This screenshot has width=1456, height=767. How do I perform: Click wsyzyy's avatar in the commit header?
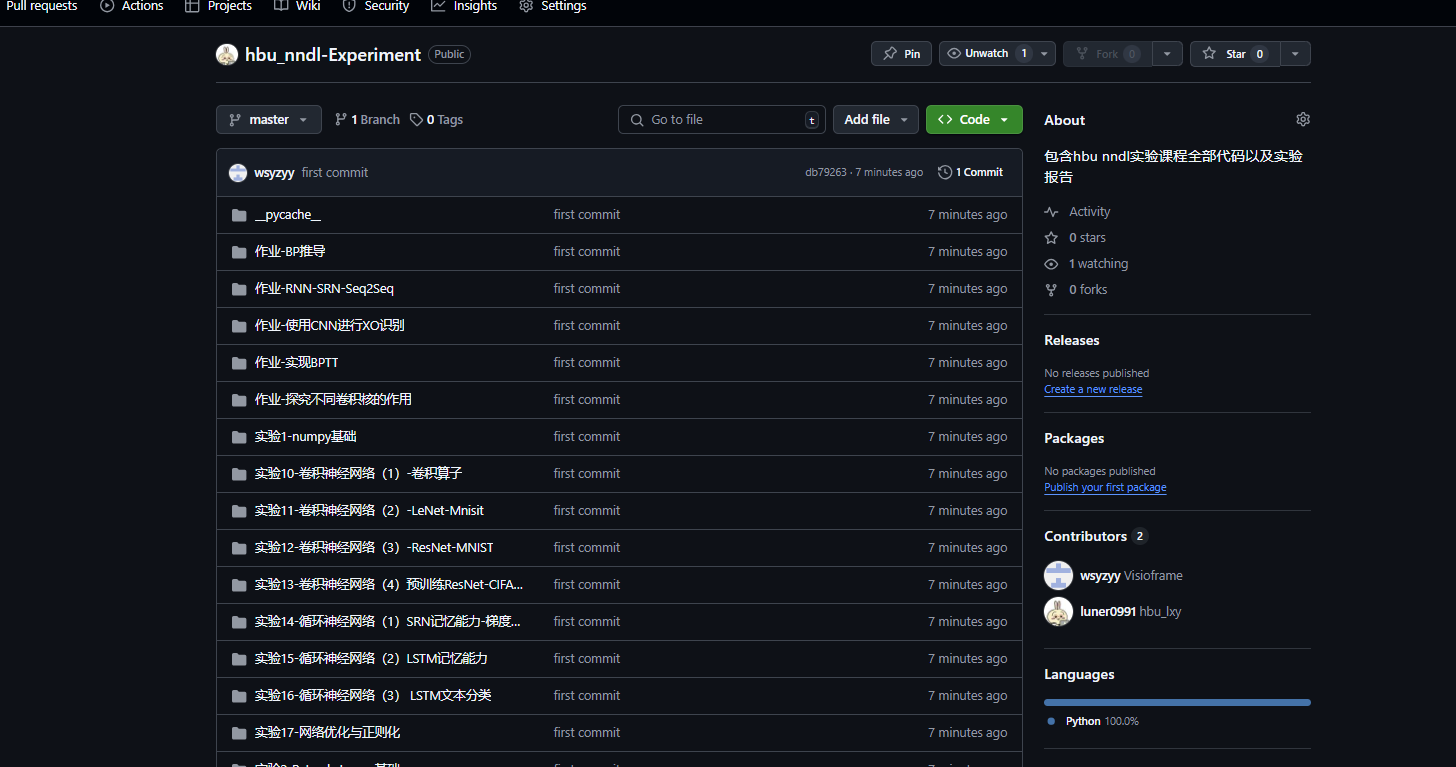(238, 172)
